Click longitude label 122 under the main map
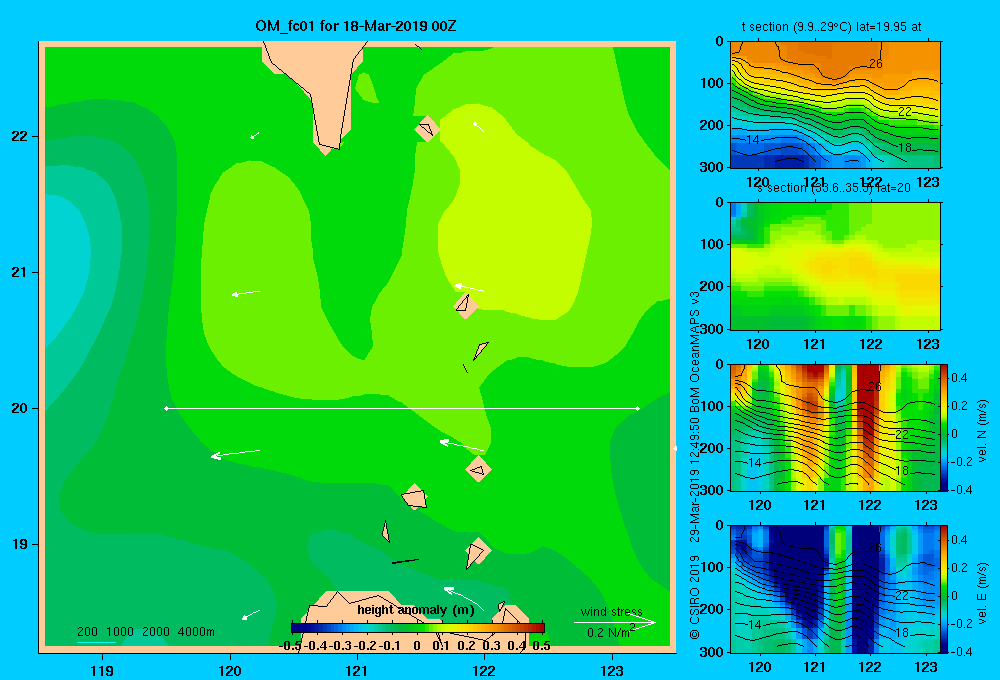The height and width of the screenshot is (680, 1000). (484, 670)
